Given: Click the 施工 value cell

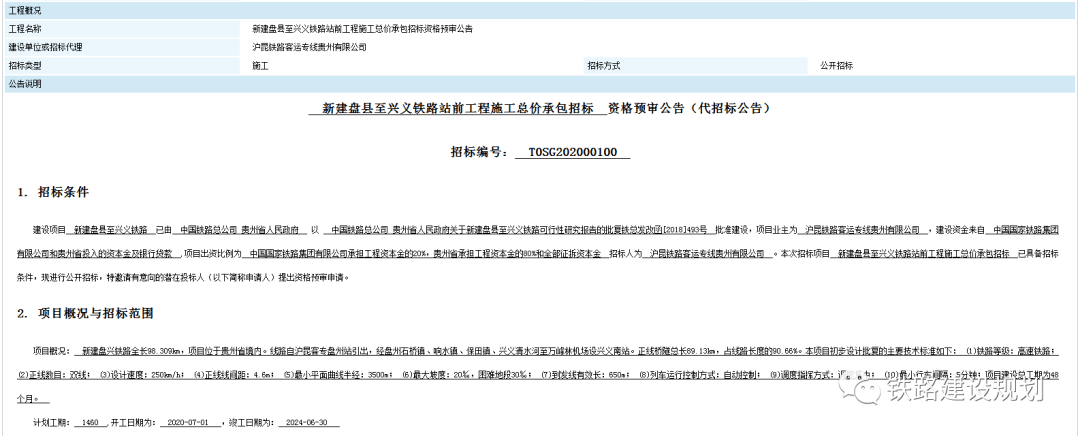Looking at the screenshot, I should tap(261, 66).
